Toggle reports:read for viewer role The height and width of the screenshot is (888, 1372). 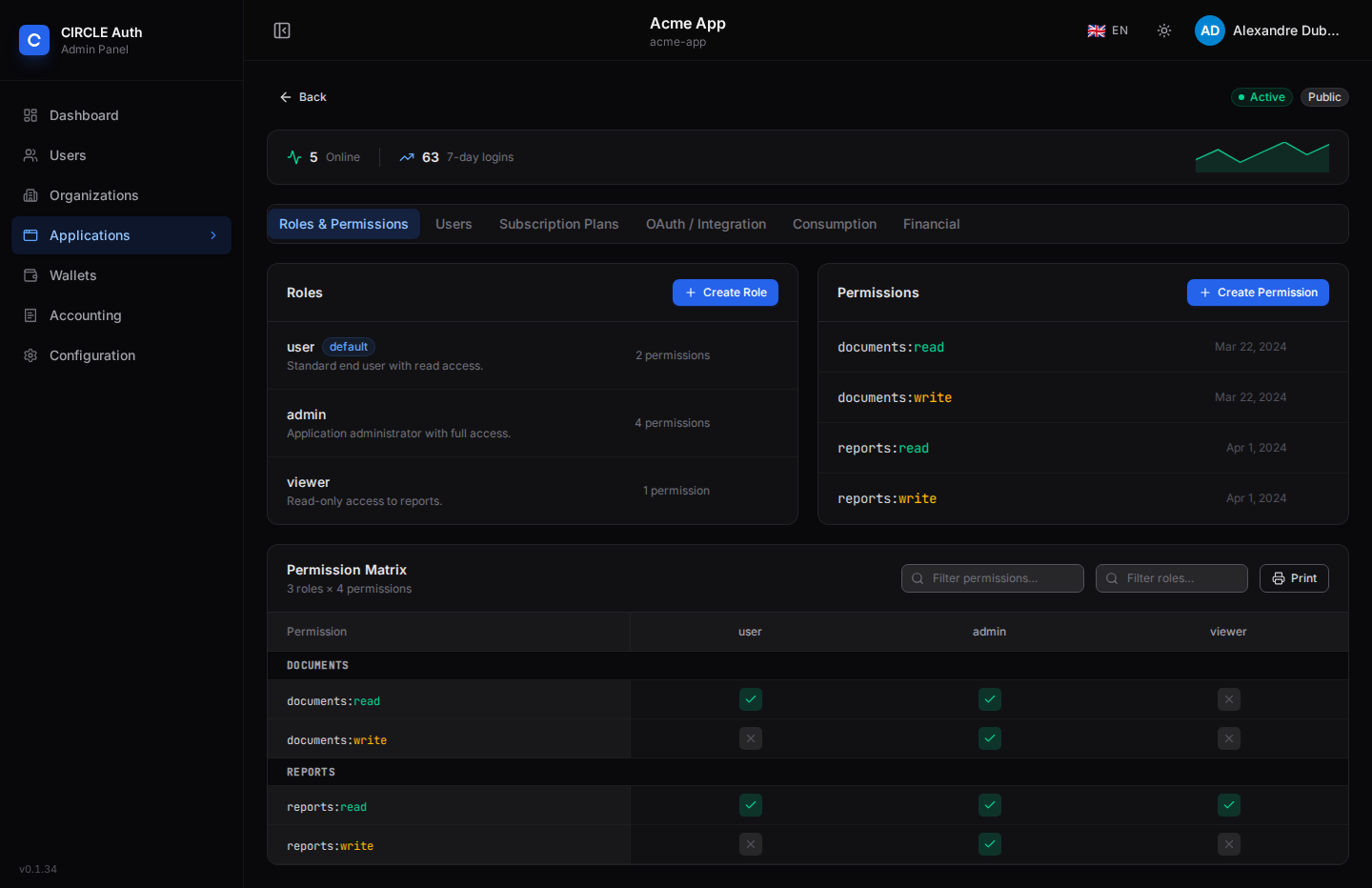[1229, 805]
